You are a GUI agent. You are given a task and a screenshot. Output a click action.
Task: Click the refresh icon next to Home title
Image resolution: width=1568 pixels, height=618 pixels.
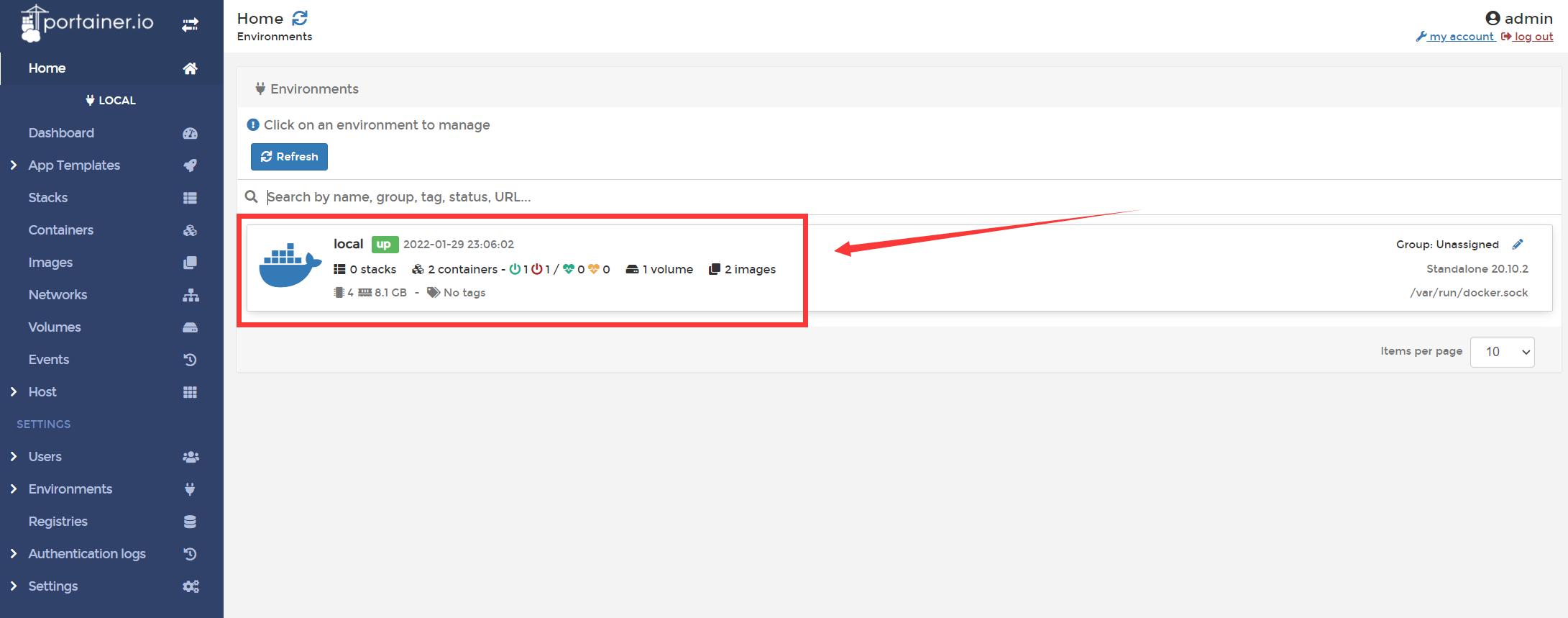pyautogui.click(x=300, y=18)
